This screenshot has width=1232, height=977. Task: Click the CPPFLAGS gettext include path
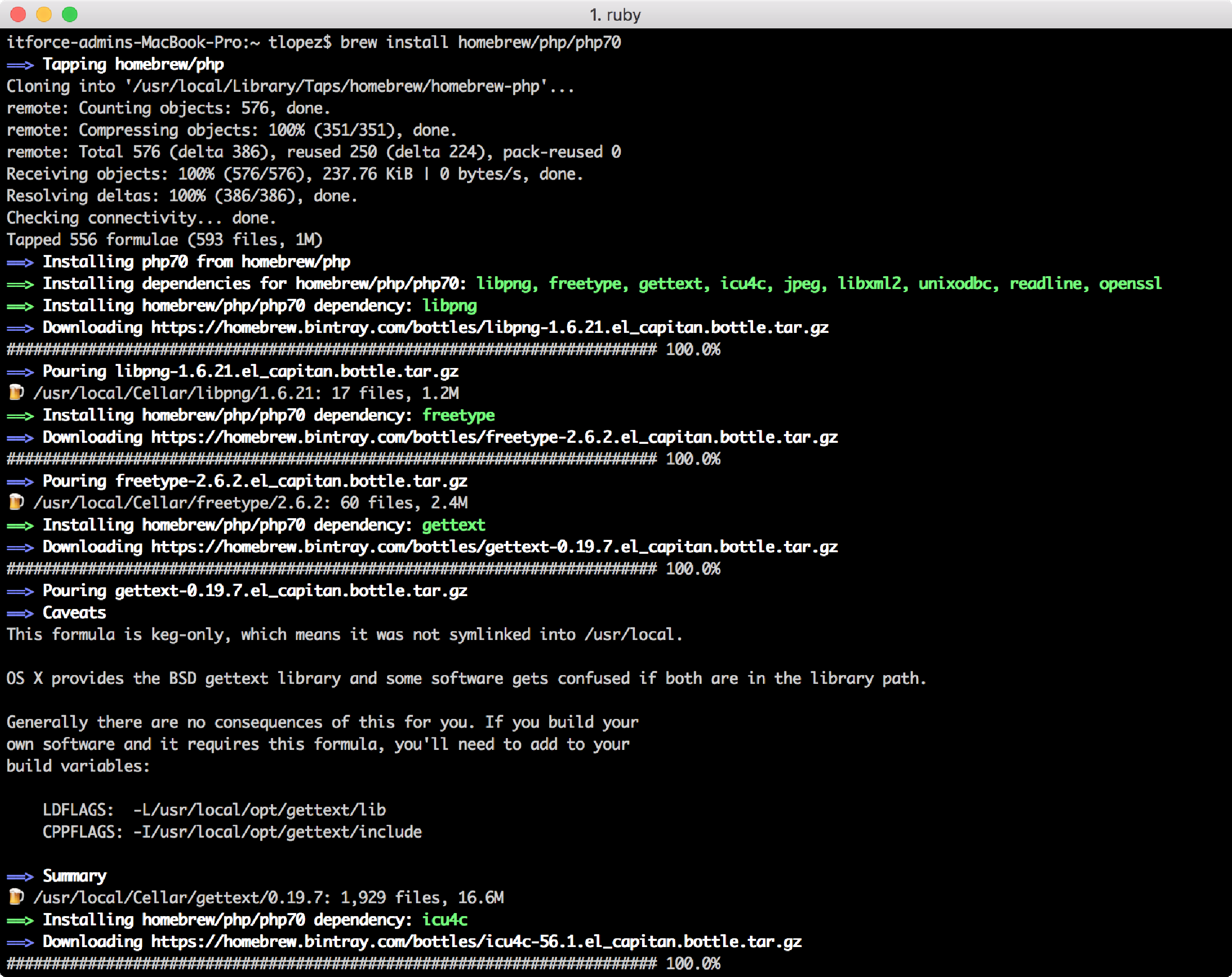[x=277, y=832]
